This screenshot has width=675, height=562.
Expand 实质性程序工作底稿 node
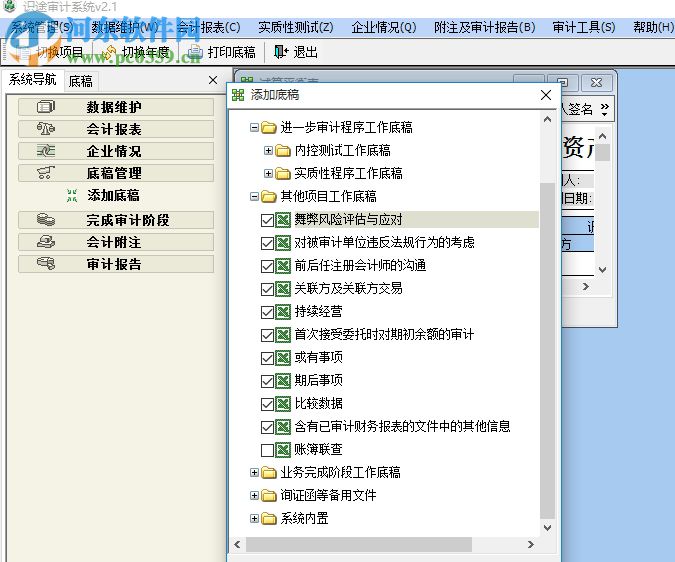pyautogui.click(x=268, y=173)
